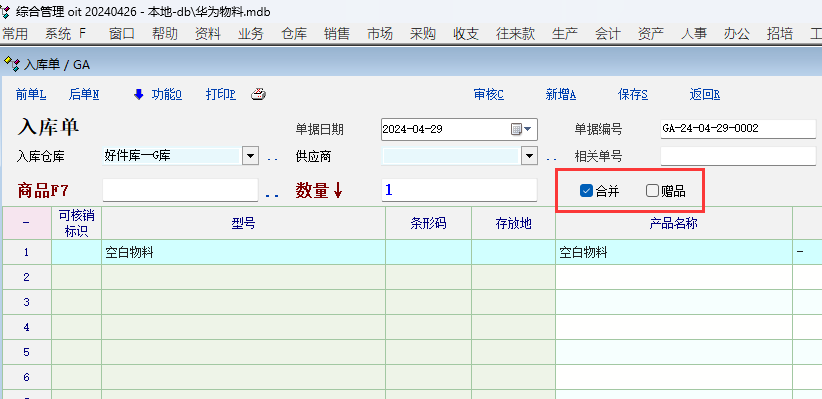Open the 人事 menu

694,34
